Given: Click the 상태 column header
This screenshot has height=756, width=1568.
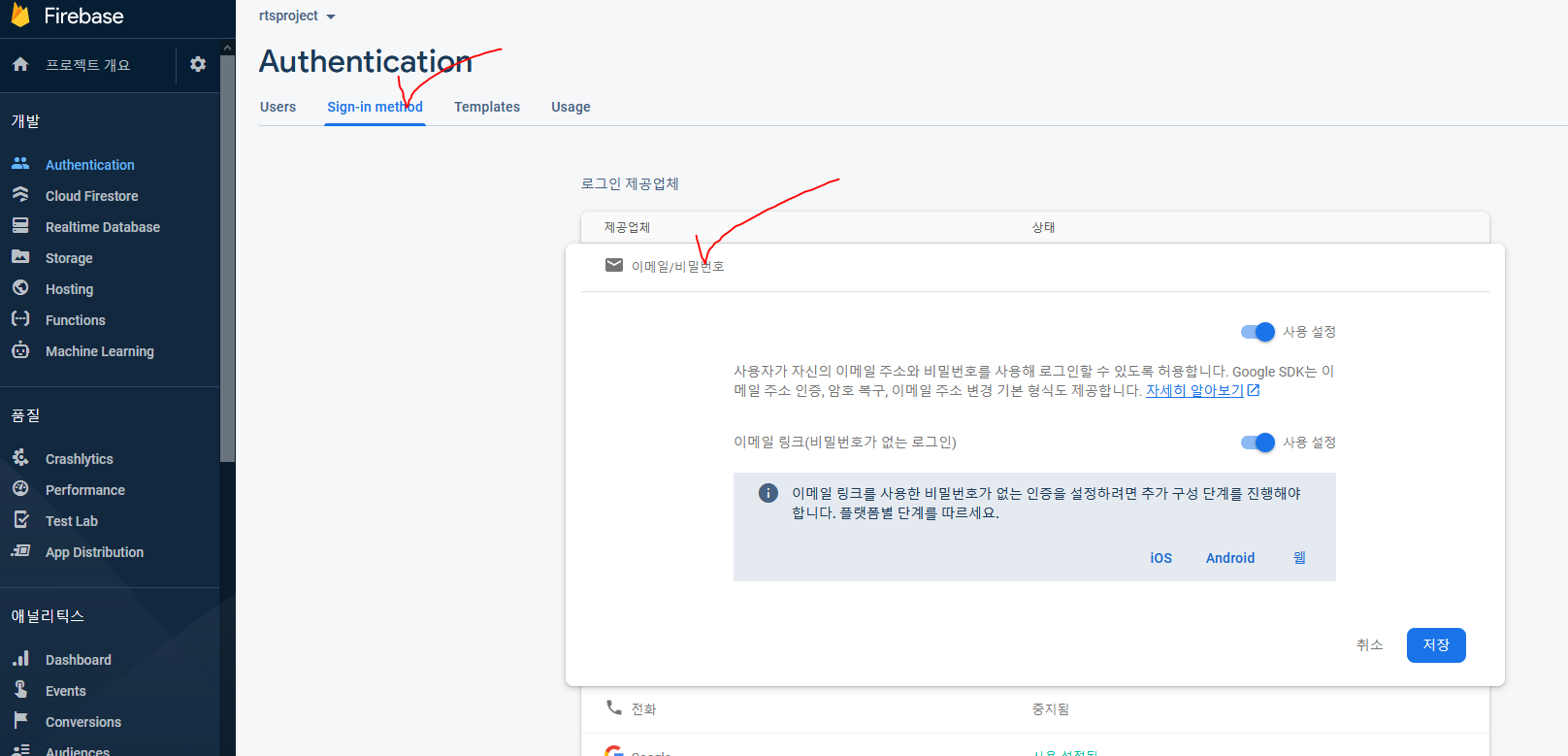Looking at the screenshot, I should (x=1043, y=227).
